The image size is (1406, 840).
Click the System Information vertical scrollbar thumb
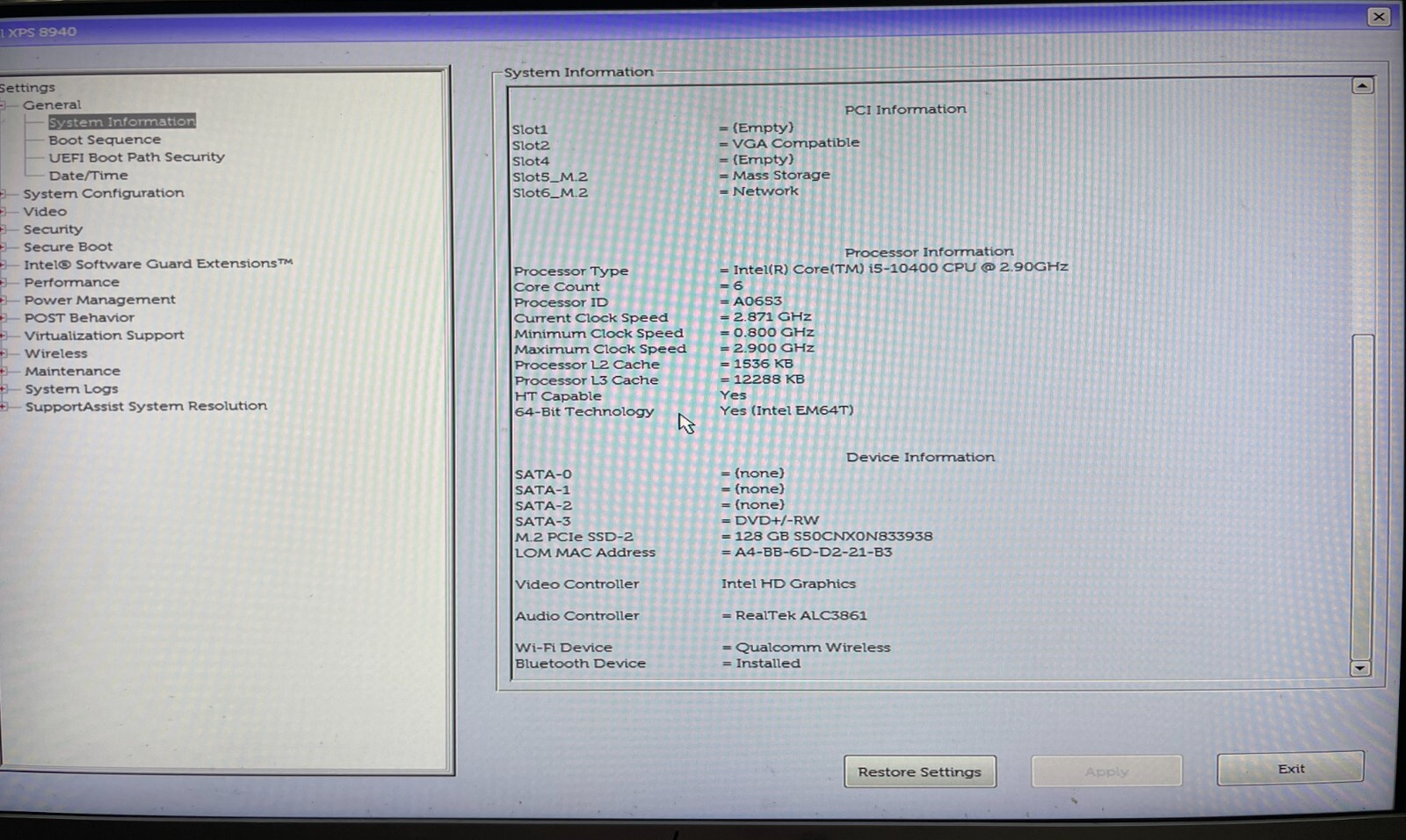tap(1362, 496)
